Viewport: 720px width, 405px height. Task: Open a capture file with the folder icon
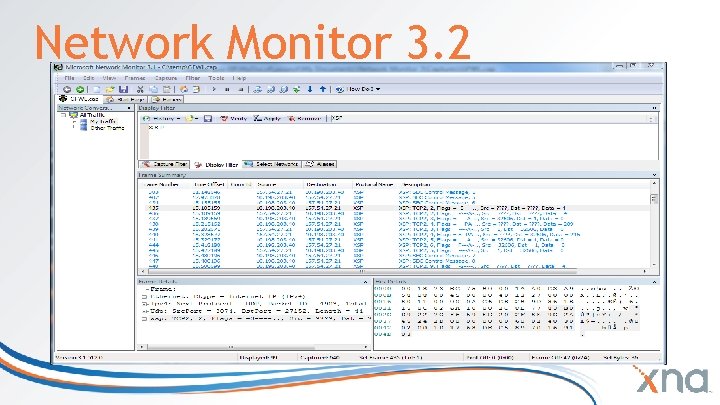pyautogui.click(x=110, y=89)
